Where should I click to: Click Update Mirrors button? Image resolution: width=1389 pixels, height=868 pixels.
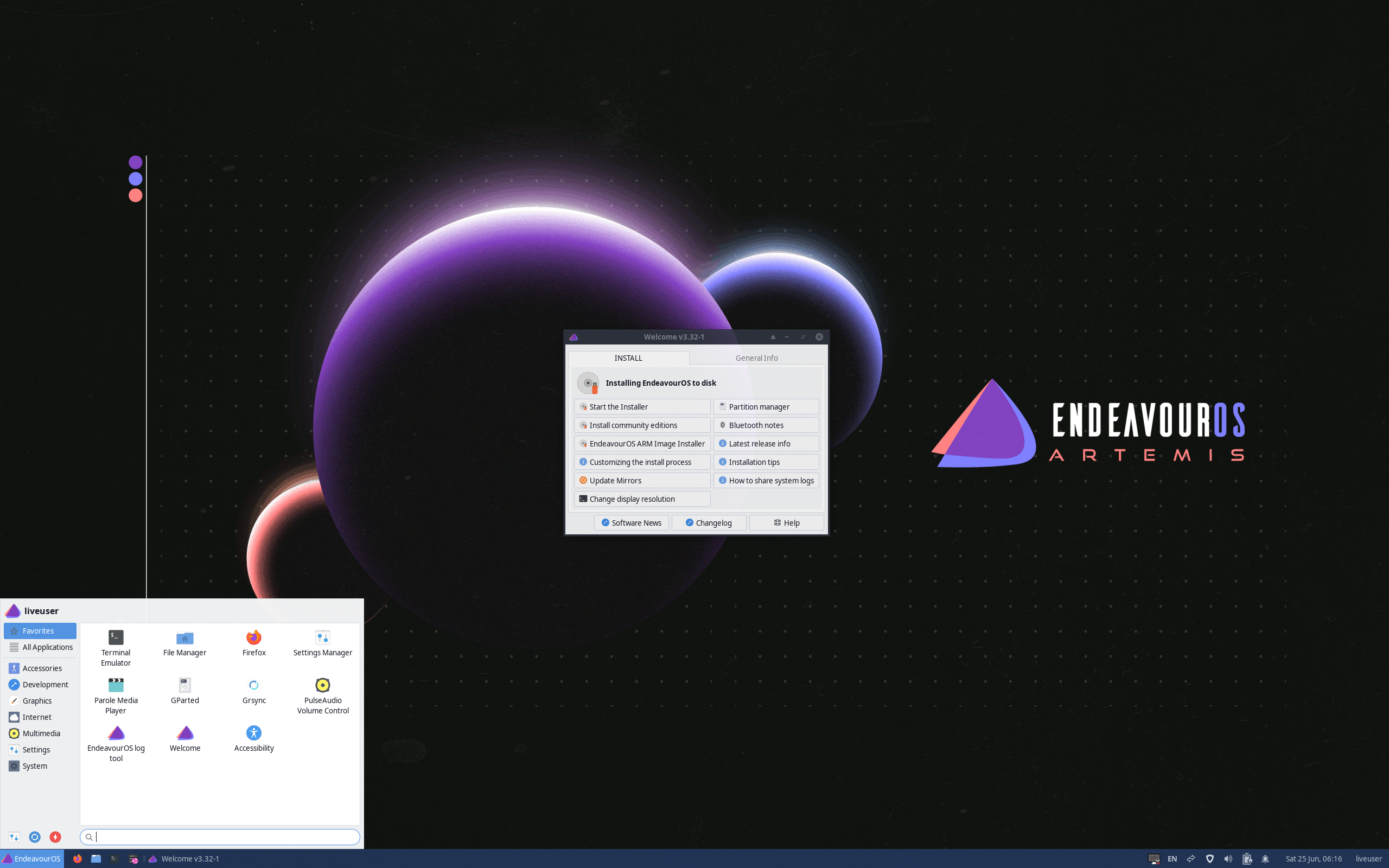point(642,480)
